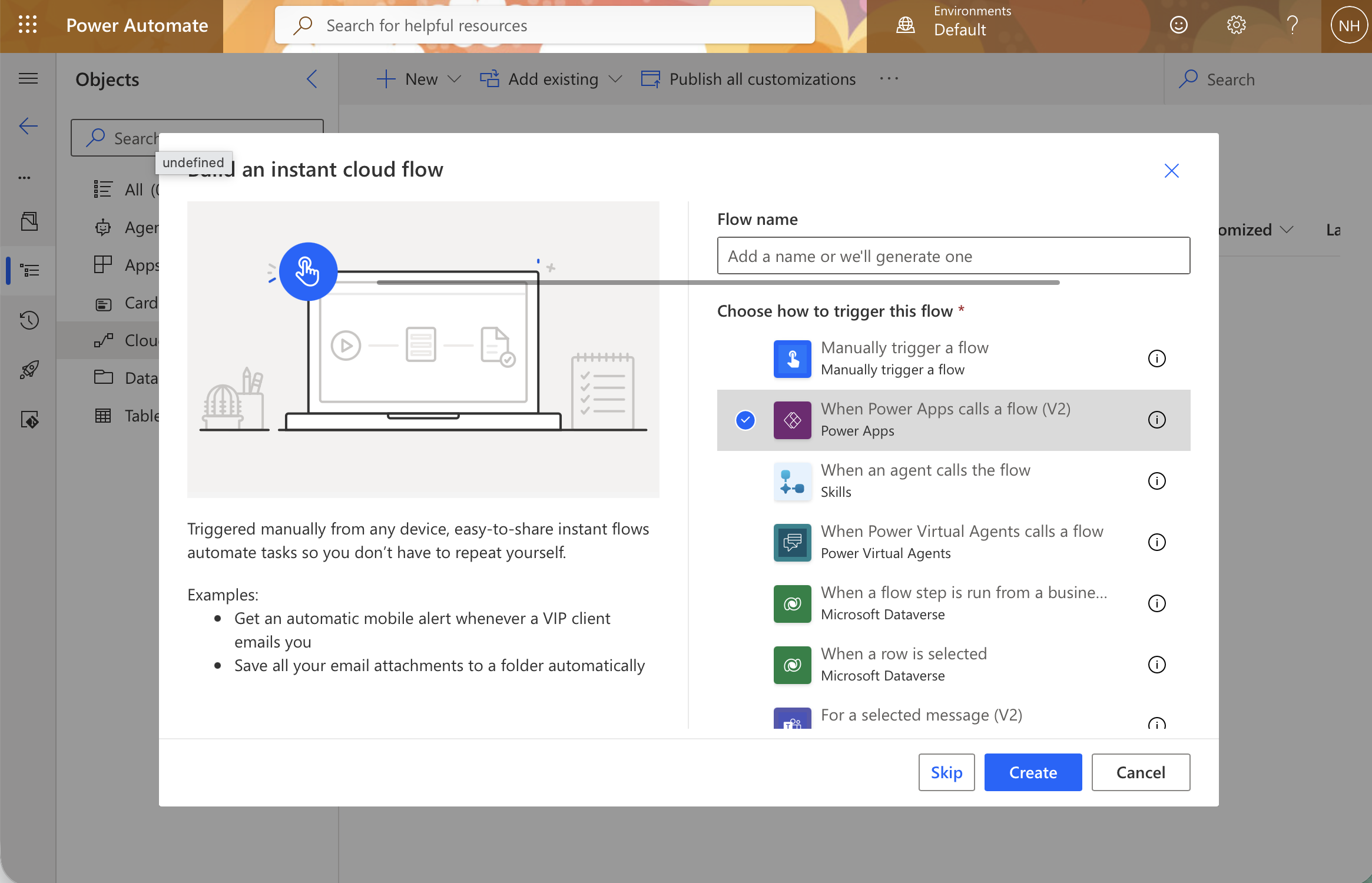Image resolution: width=1372 pixels, height=883 pixels.
Task: Click the Environments globe icon
Action: [x=905, y=25]
